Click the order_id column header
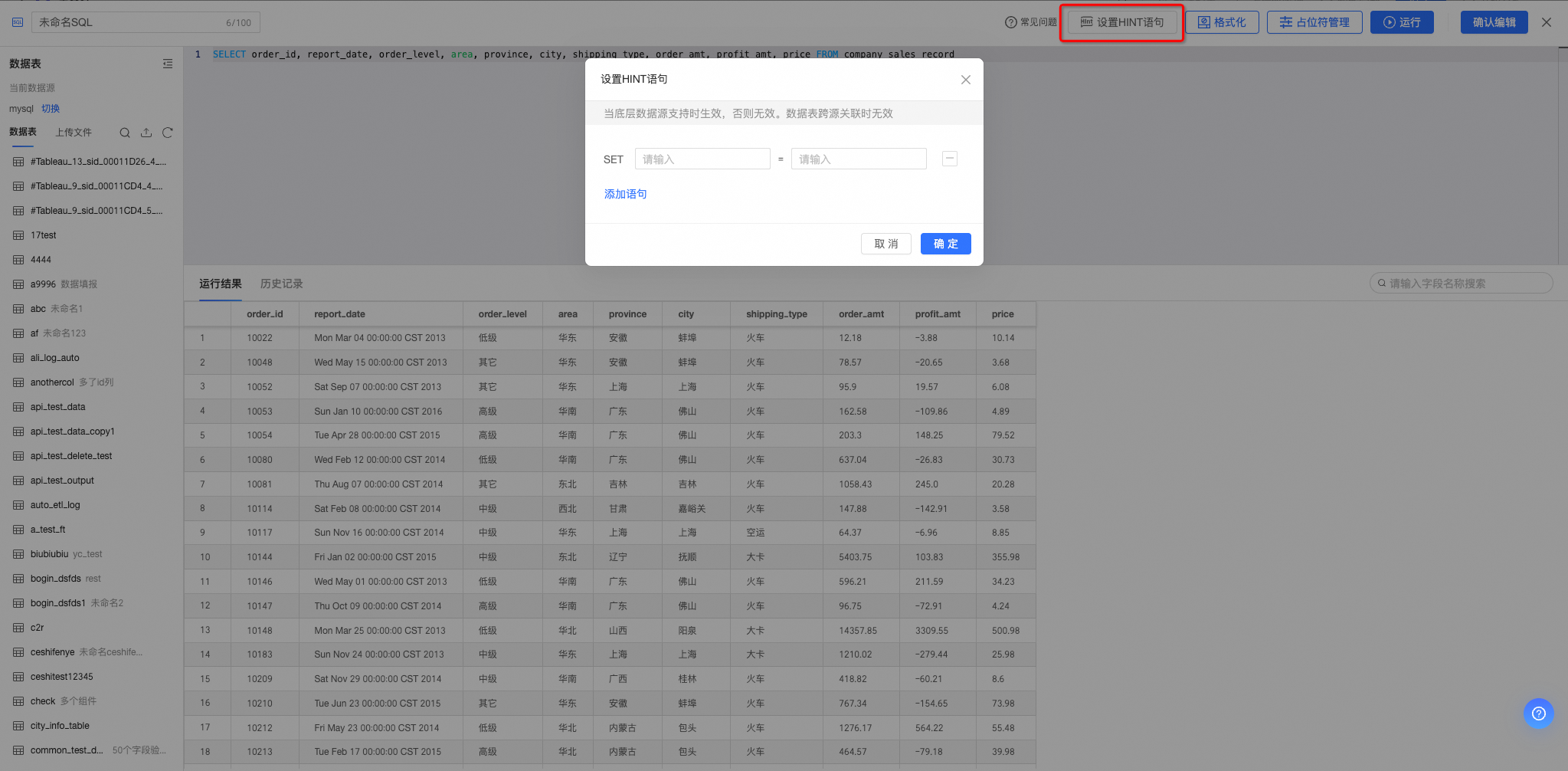 pyautogui.click(x=265, y=314)
